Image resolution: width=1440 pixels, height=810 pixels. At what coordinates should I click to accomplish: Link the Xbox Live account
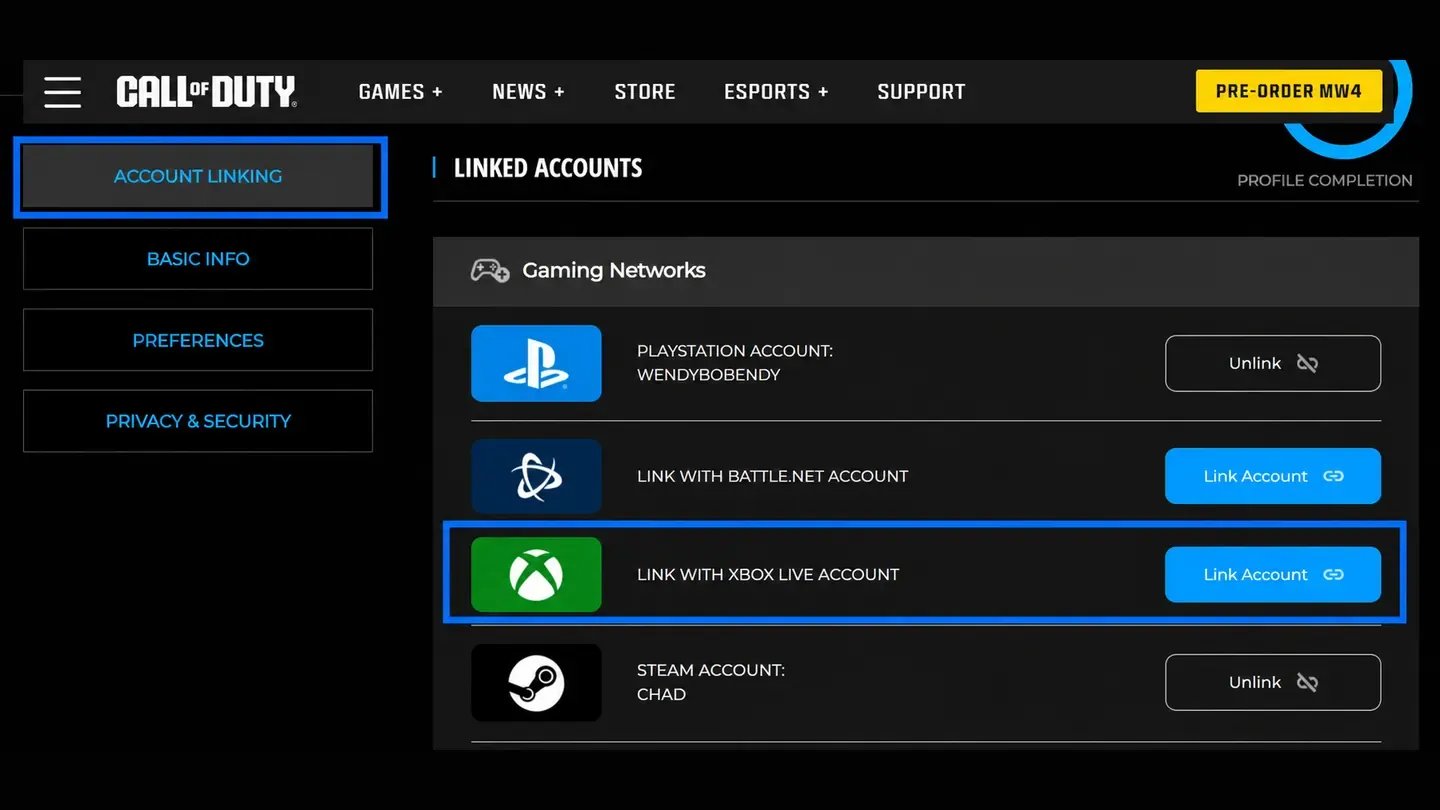[x=1273, y=574]
